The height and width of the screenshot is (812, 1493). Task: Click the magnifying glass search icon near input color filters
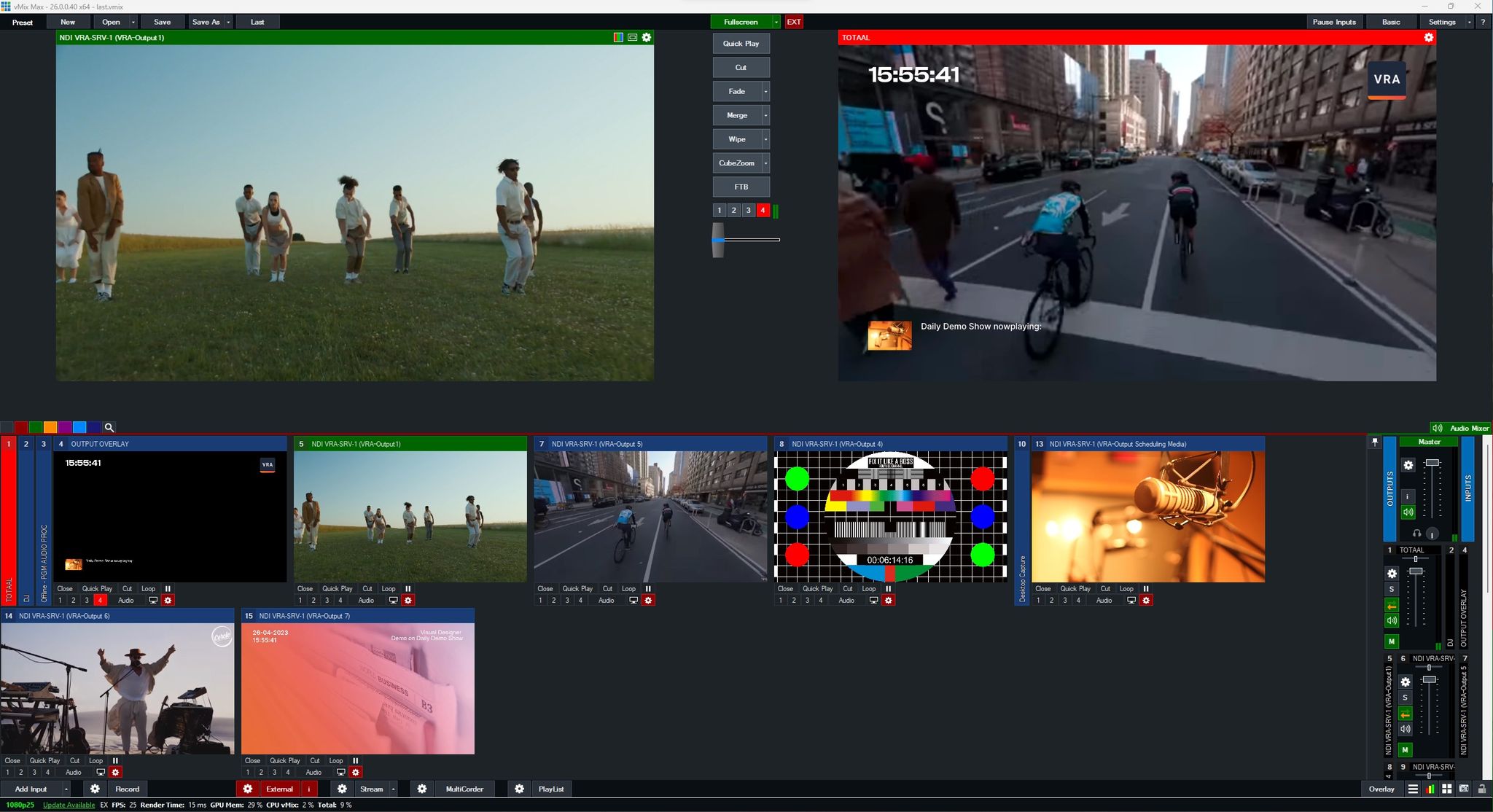109,427
